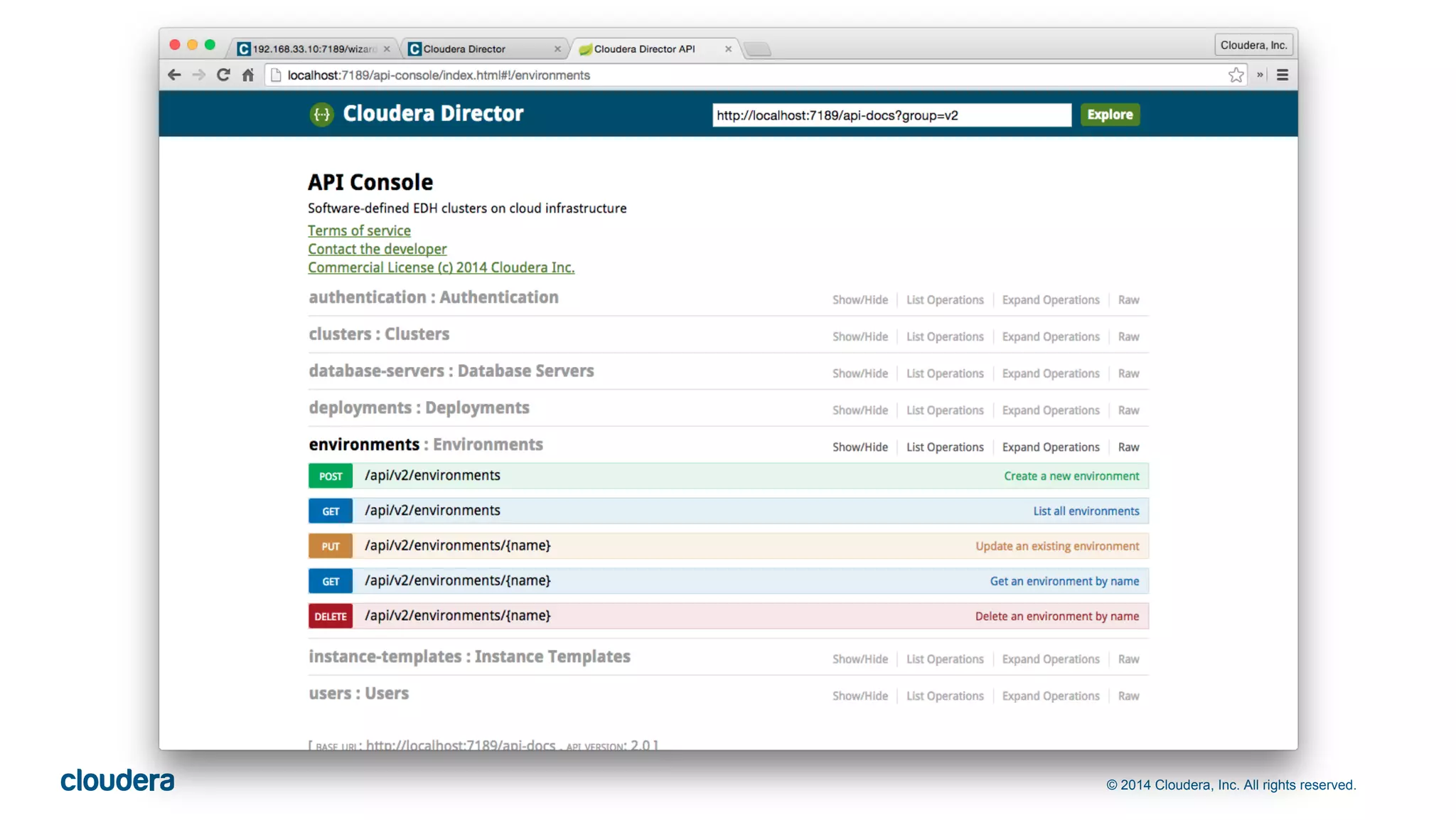
Task: Go to the browser home icon
Action: coord(247,75)
